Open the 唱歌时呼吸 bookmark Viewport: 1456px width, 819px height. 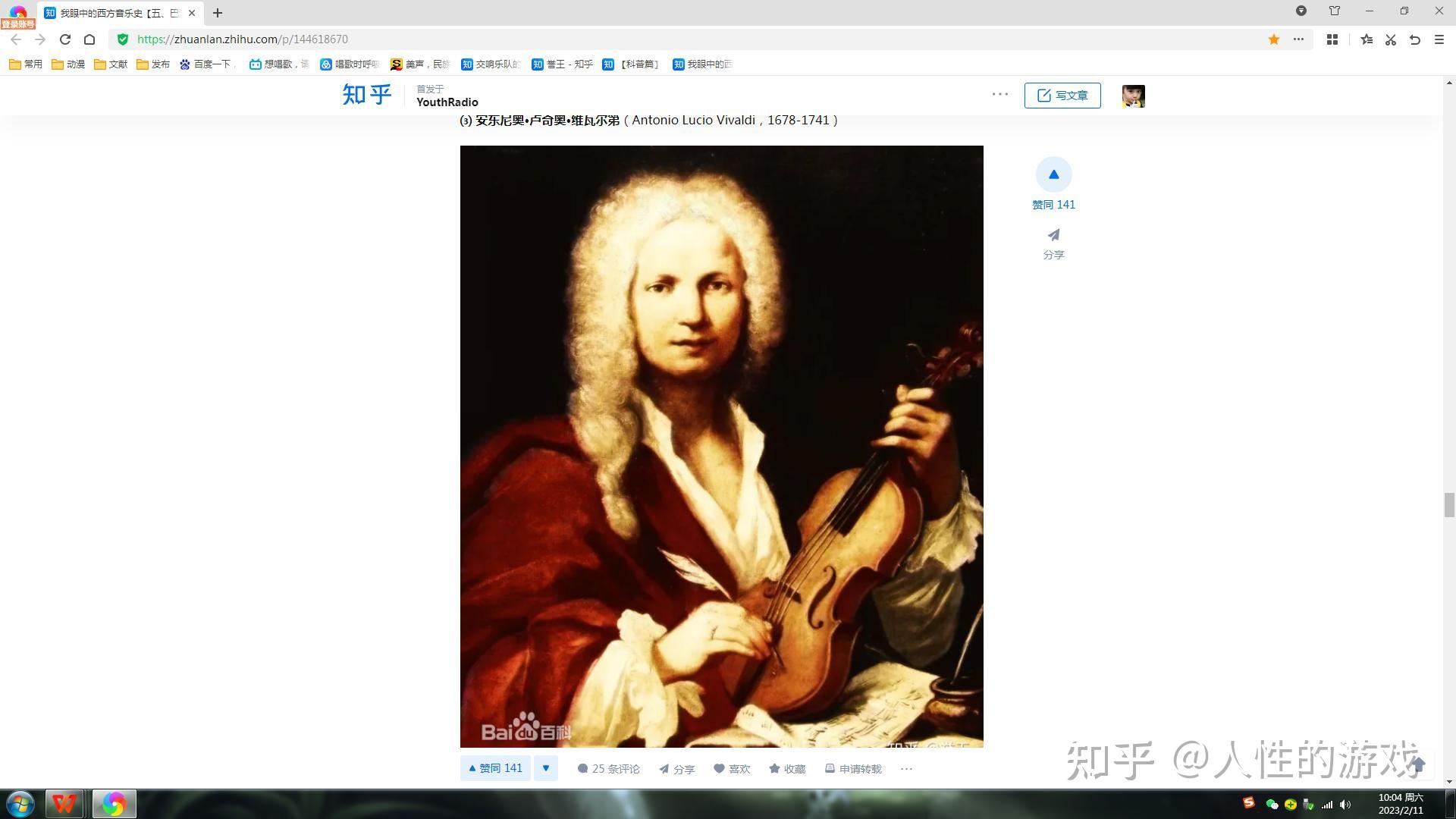pos(350,64)
